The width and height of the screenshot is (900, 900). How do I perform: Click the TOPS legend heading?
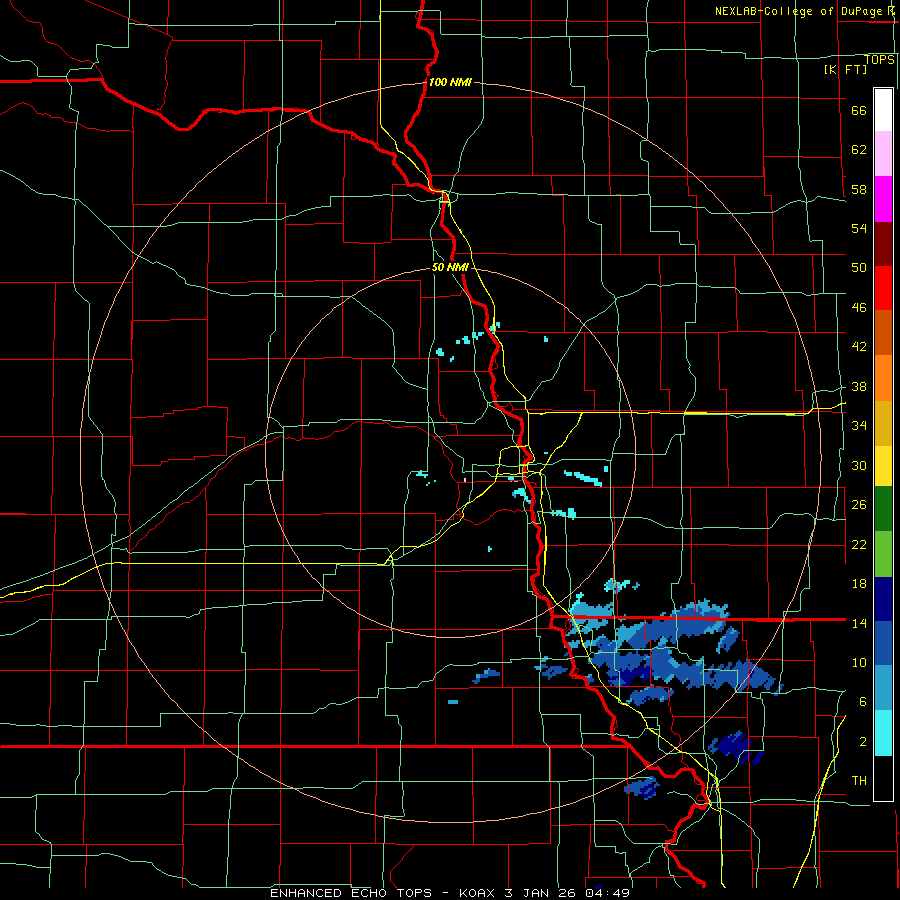879,60
